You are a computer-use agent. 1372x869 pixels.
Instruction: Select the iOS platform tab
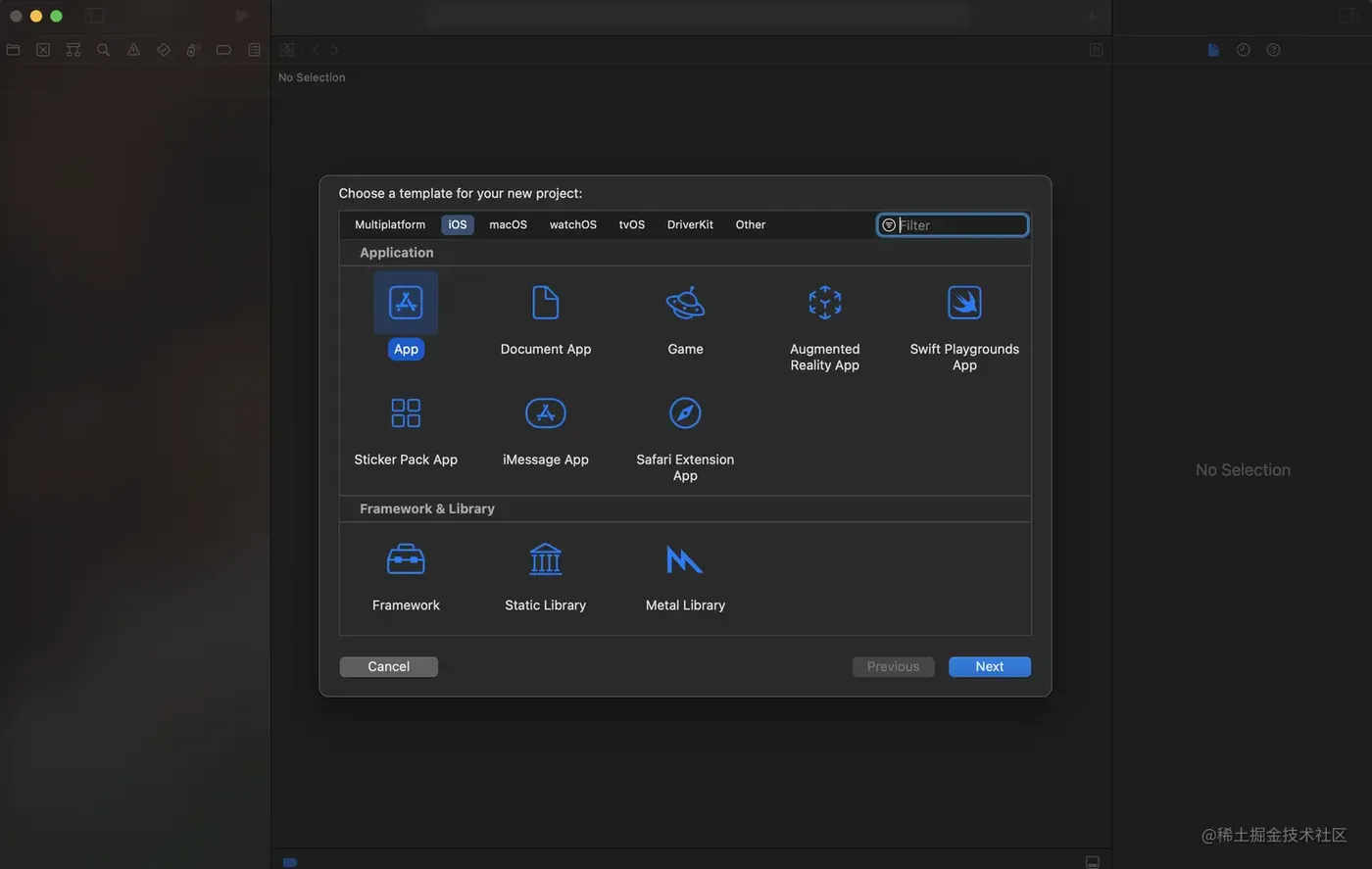458,225
